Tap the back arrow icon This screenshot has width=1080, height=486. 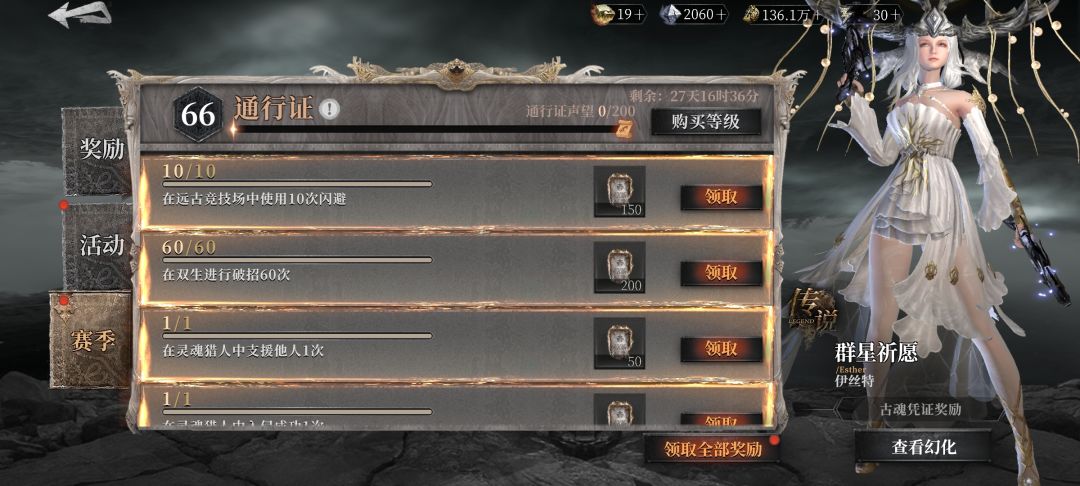80,14
